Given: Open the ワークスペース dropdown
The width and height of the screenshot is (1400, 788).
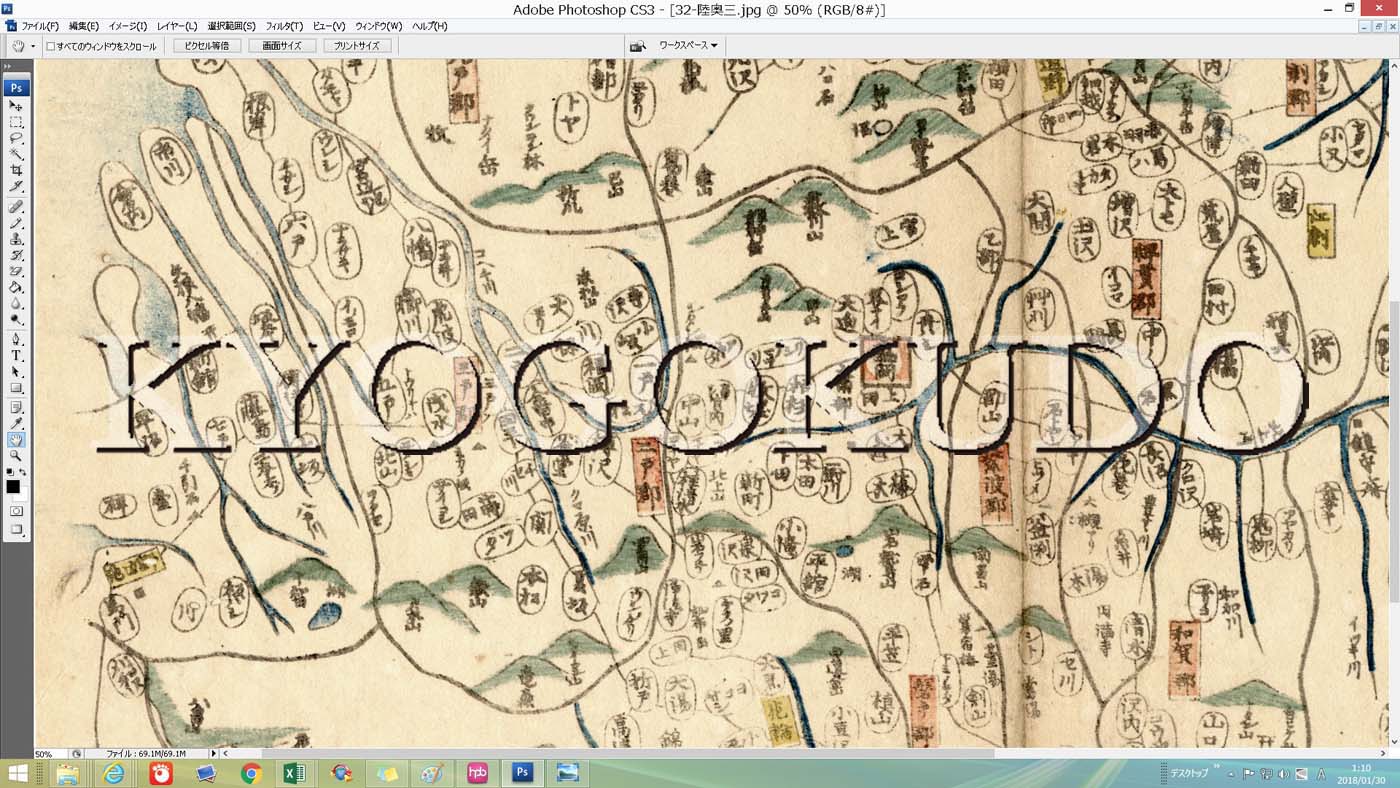Looking at the screenshot, I should tap(688, 46).
